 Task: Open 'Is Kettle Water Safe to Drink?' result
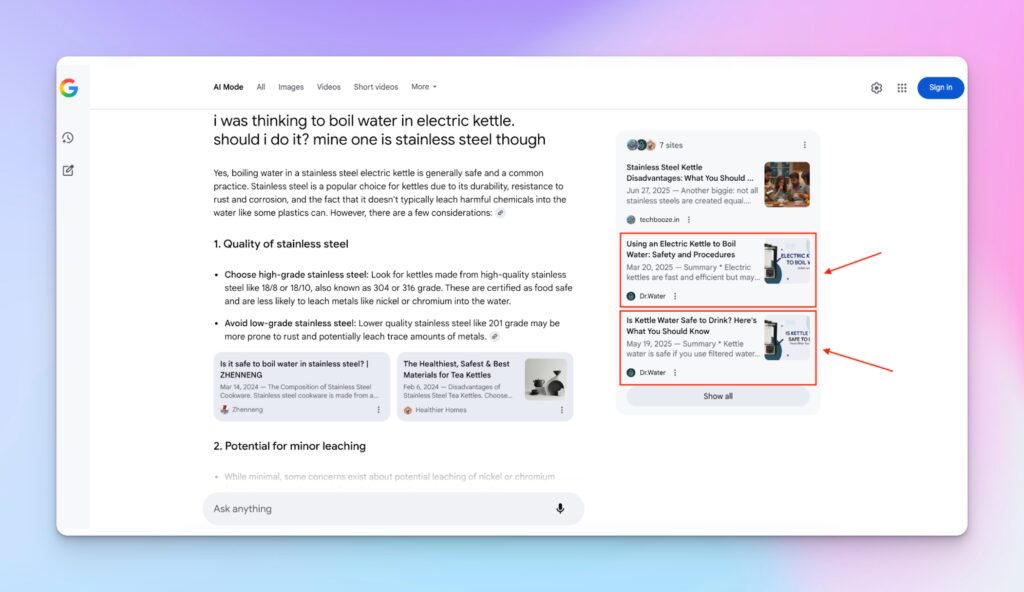click(x=692, y=326)
